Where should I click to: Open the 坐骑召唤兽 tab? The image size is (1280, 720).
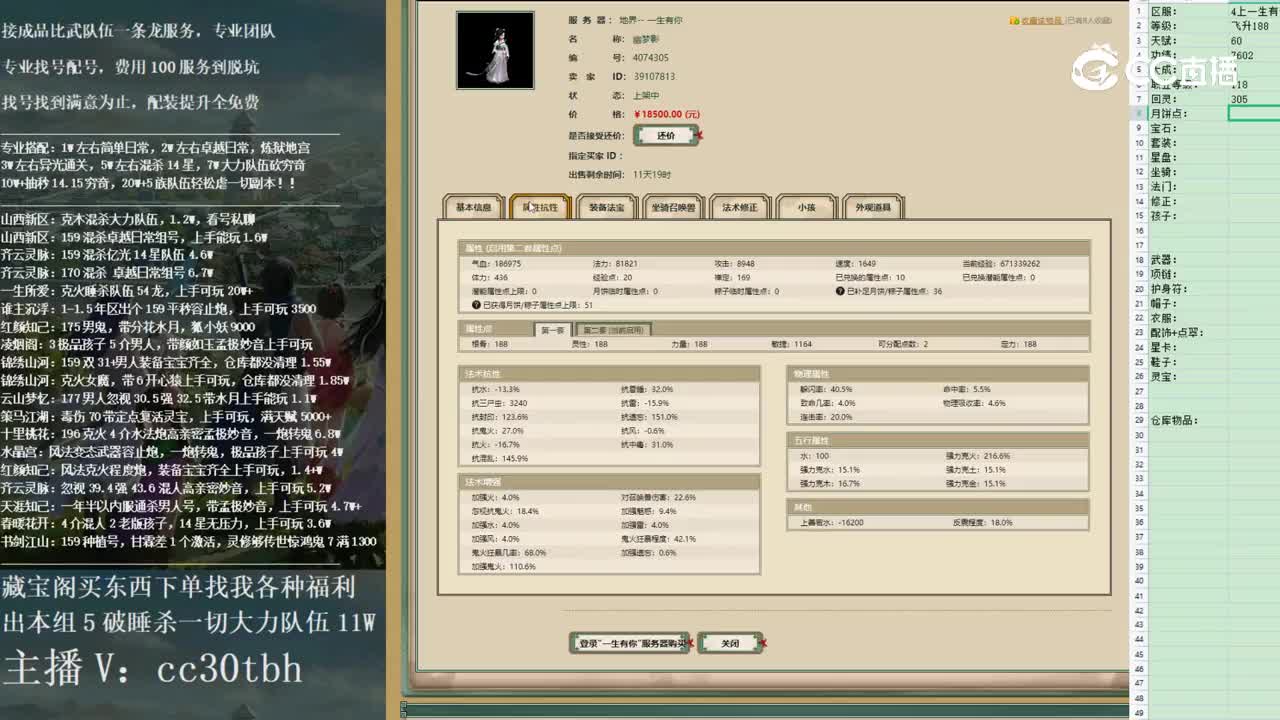click(674, 207)
